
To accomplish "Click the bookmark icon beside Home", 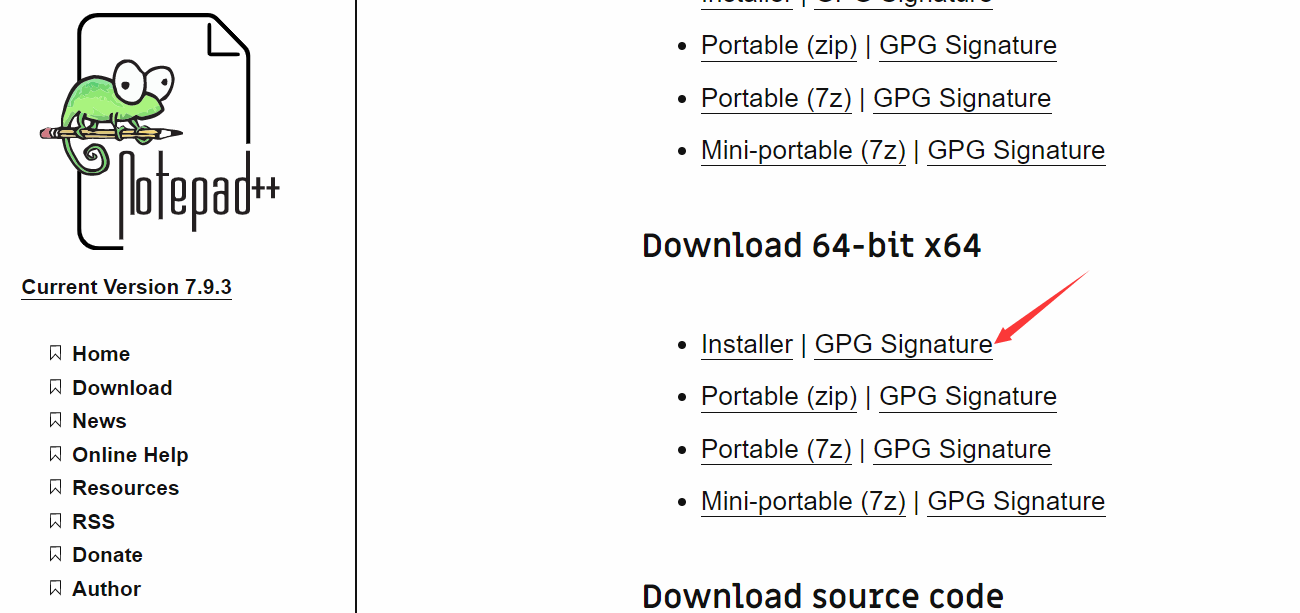I will [x=55, y=353].
